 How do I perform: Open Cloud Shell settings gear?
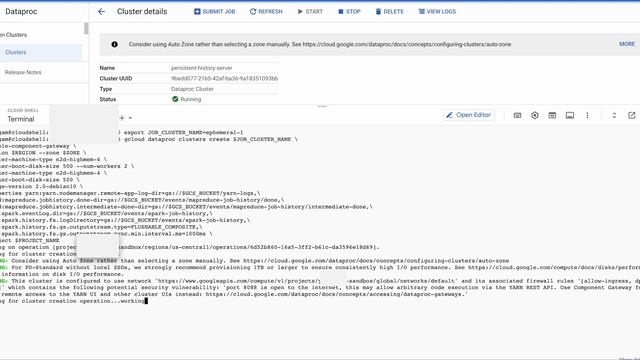pos(535,116)
